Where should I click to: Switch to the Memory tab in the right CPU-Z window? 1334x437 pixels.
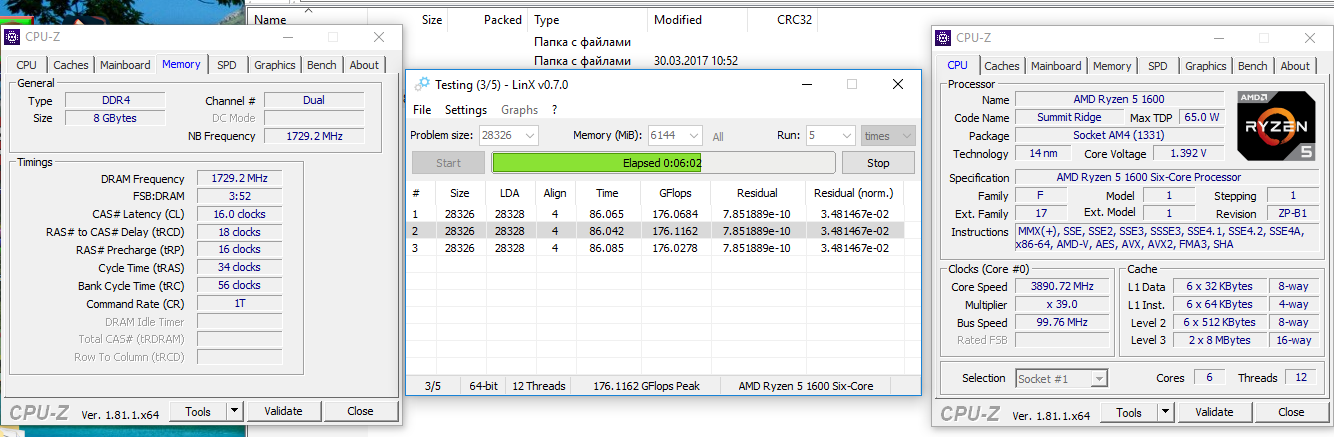pyautogui.click(x=1112, y=66)
